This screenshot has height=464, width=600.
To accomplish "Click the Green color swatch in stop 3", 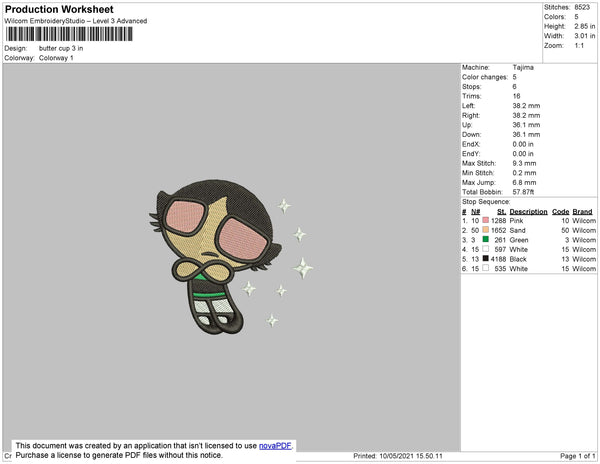I will point(486,239).
